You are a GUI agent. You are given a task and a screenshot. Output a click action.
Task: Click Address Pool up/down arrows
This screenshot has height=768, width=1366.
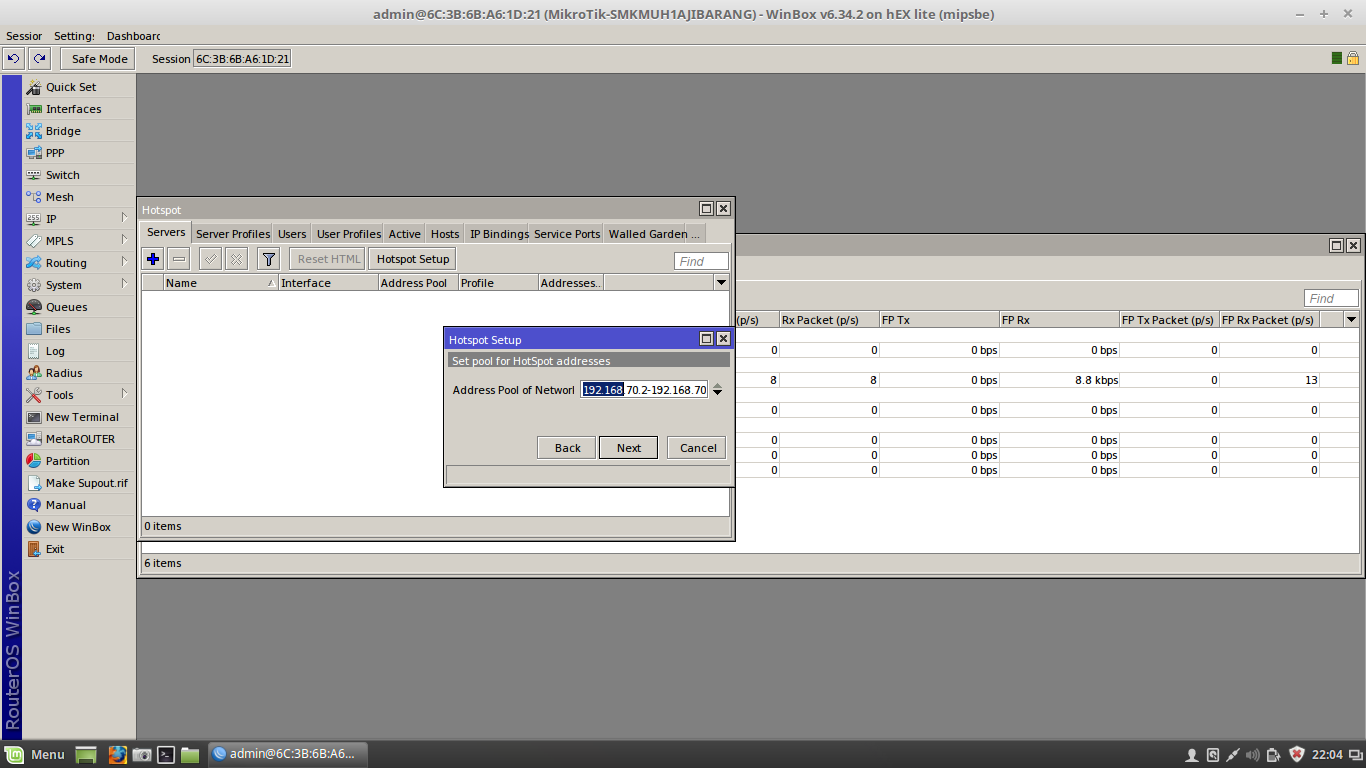717,390
